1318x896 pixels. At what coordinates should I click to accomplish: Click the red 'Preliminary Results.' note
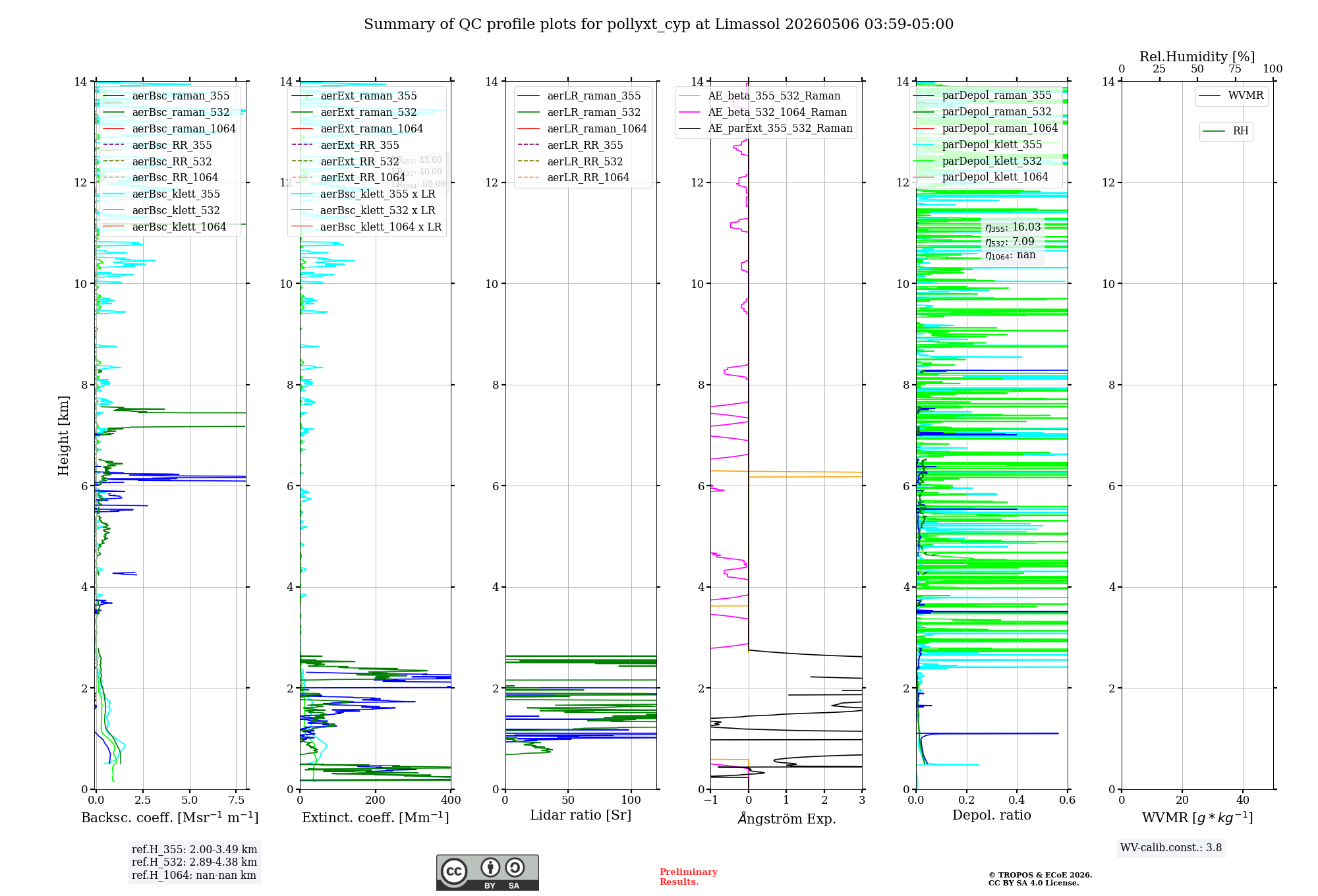tap(689, 877)
